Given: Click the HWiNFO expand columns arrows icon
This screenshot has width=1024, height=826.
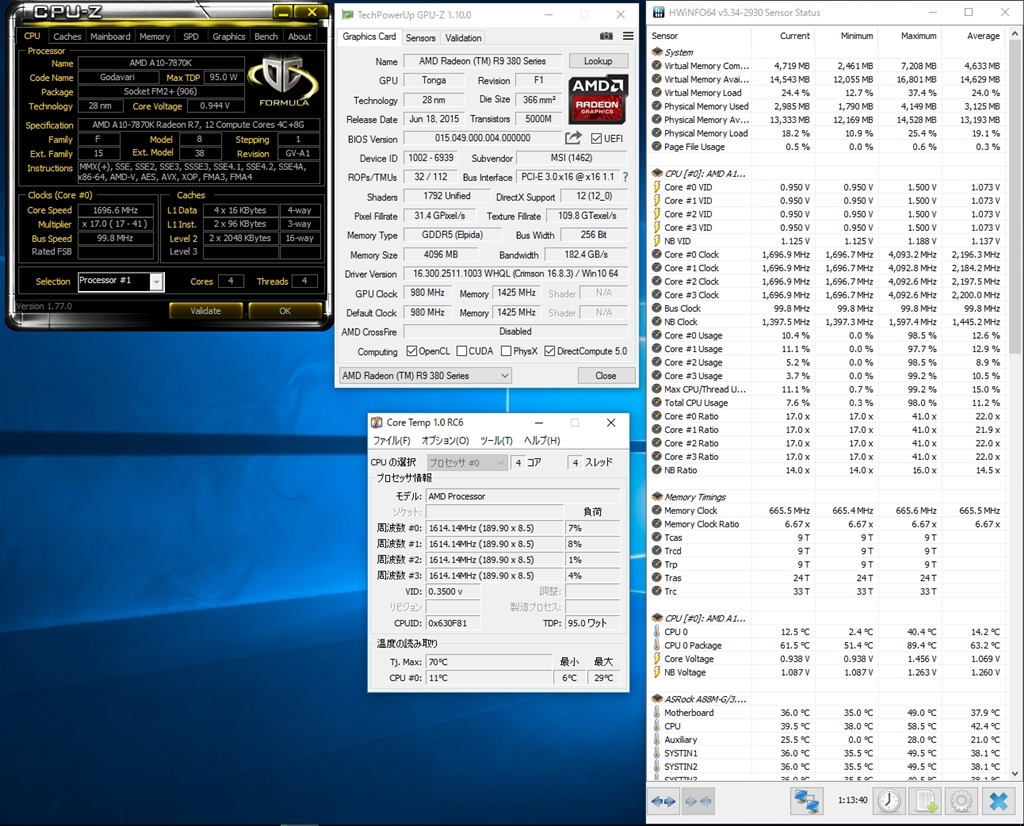Looking at the screenshot, I should click(x=664, y=800).
